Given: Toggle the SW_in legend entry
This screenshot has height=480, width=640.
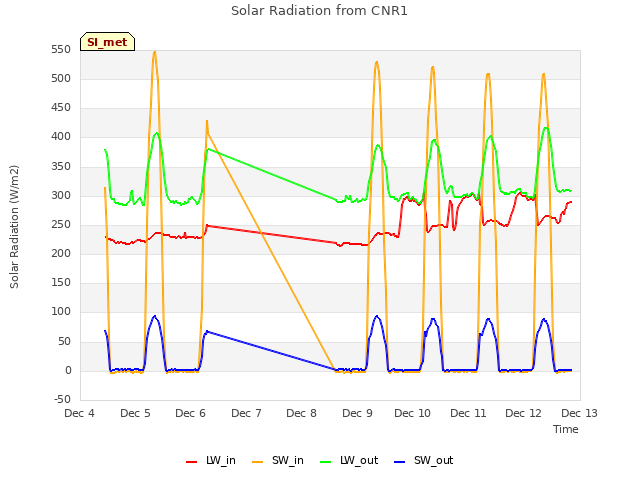Looking at the screenshot, I should click(x=278, y=460).
